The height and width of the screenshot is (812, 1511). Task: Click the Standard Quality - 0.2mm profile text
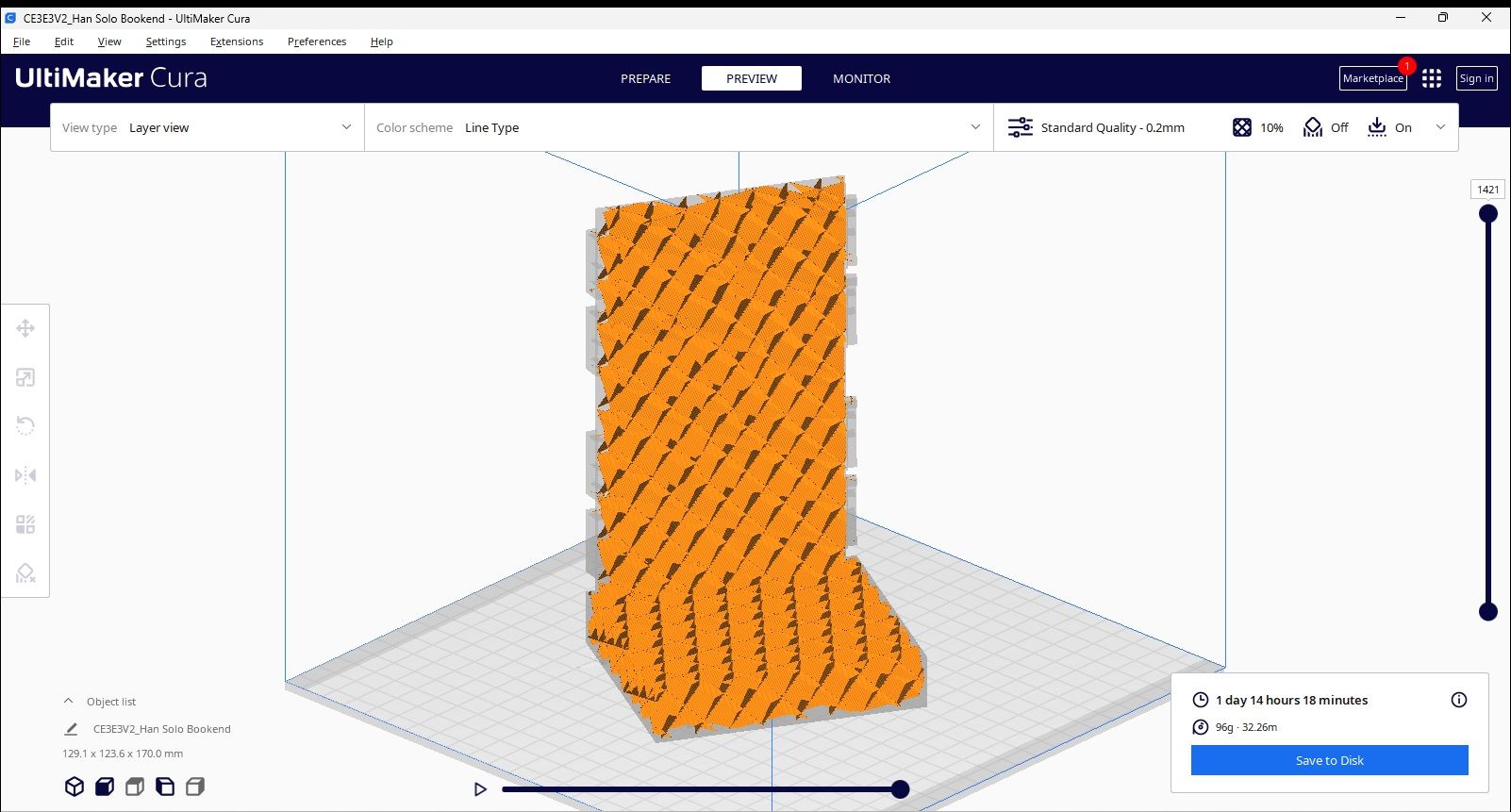point(1113,127)
